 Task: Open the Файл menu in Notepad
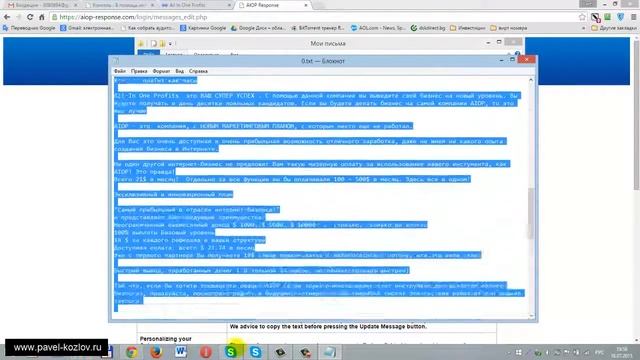[x=120, y=71]
